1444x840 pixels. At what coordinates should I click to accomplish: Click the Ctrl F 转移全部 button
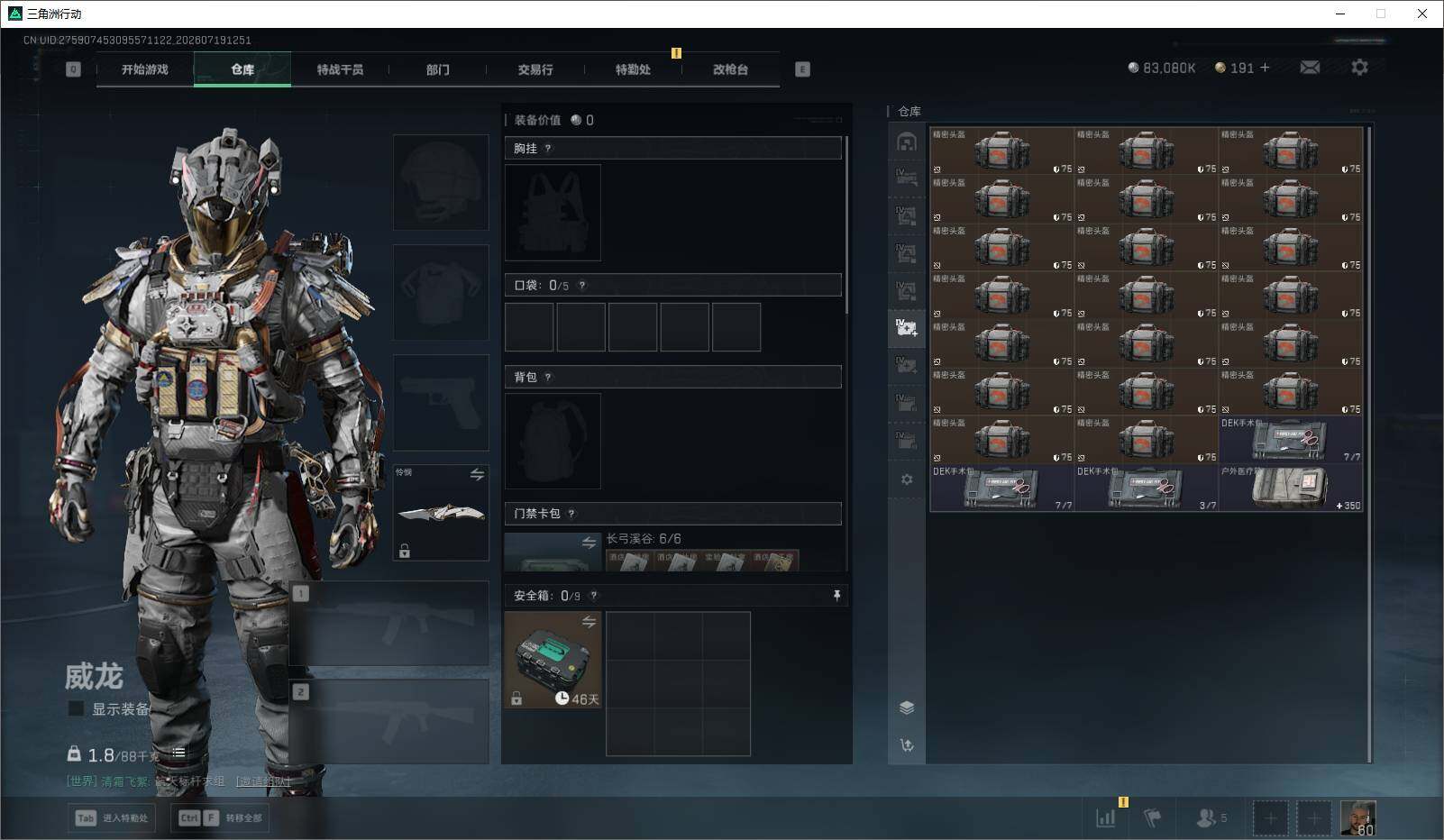(221, 818)
